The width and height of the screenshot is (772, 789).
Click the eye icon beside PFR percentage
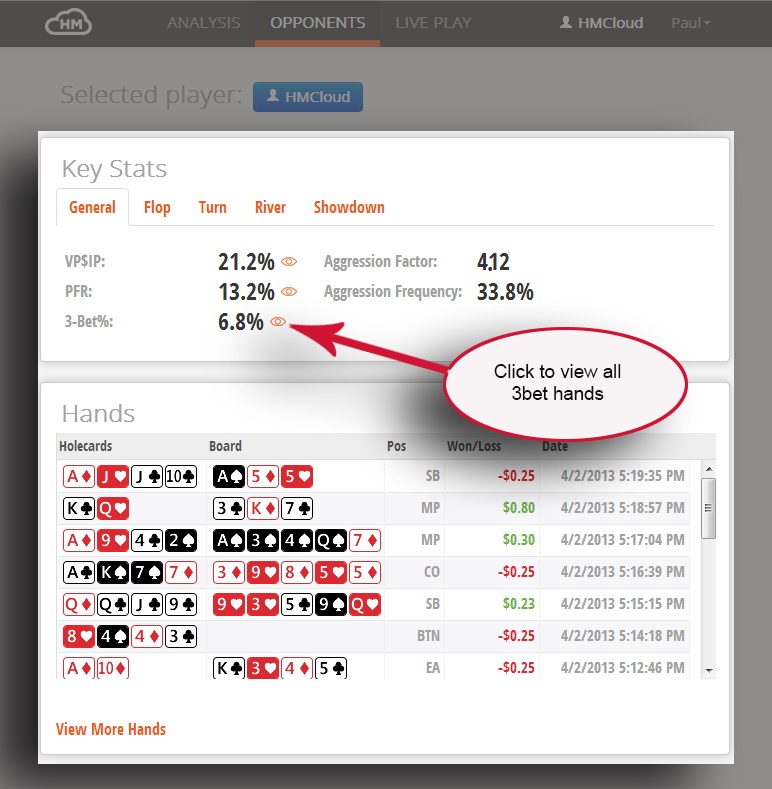(289, 292)
